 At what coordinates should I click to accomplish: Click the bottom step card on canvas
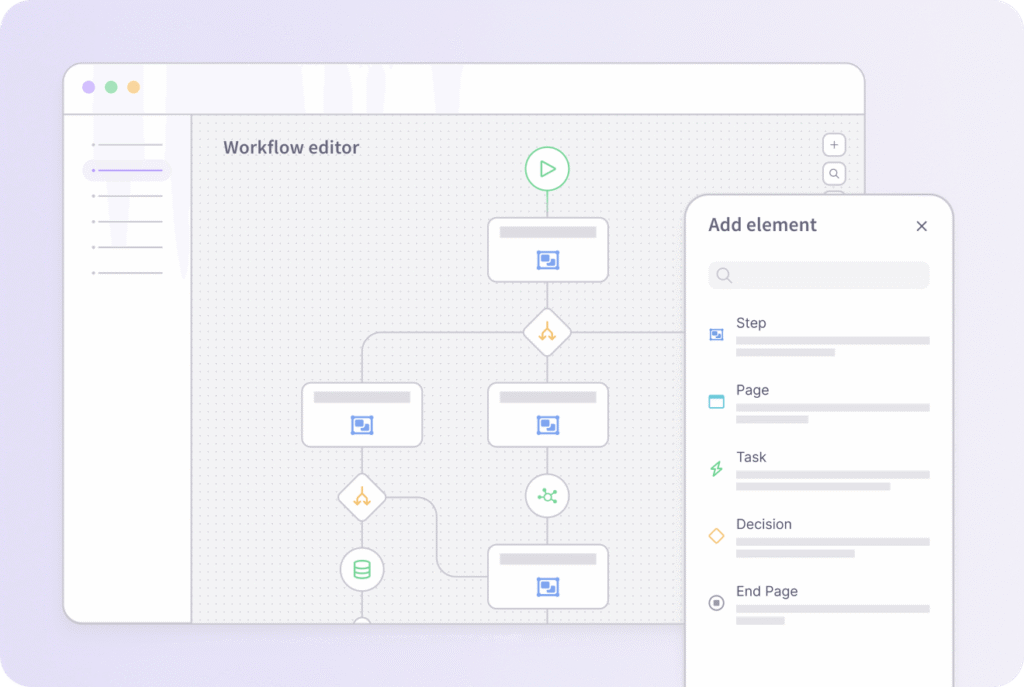[x=547, y=576]
